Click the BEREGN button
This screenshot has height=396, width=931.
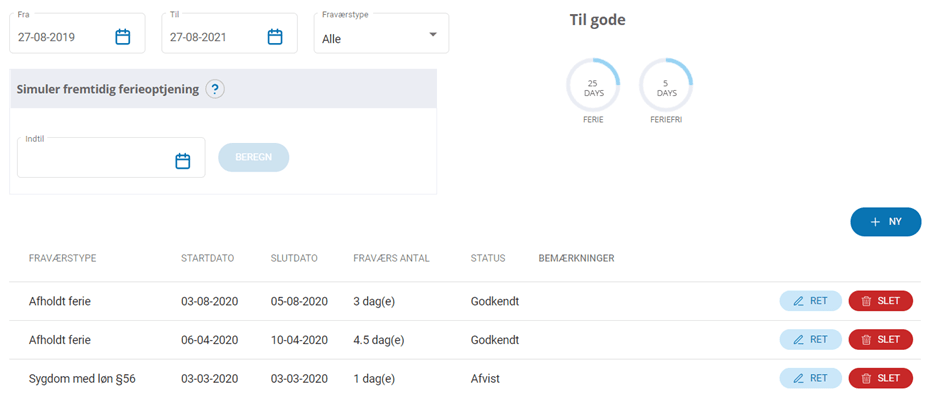(254, 157)
